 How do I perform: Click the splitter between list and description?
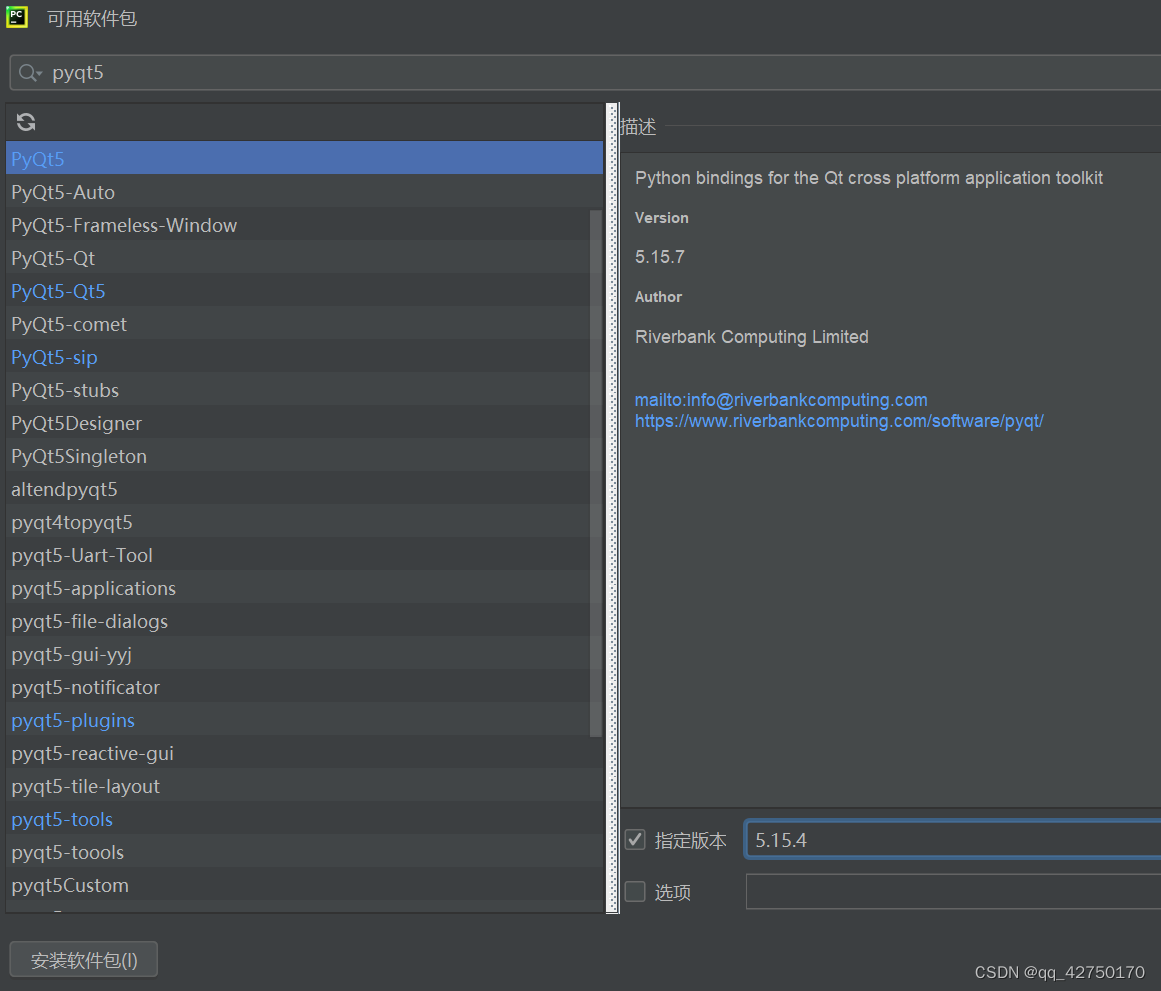pyautogui.click(x=612, y=508)
